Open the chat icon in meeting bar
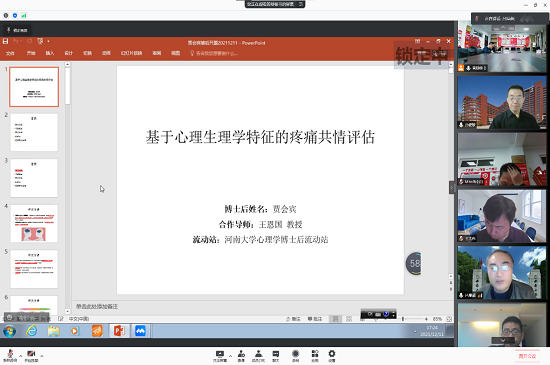Image resolution: width=550 pixels, height=365 pixels. coord(276,356)
